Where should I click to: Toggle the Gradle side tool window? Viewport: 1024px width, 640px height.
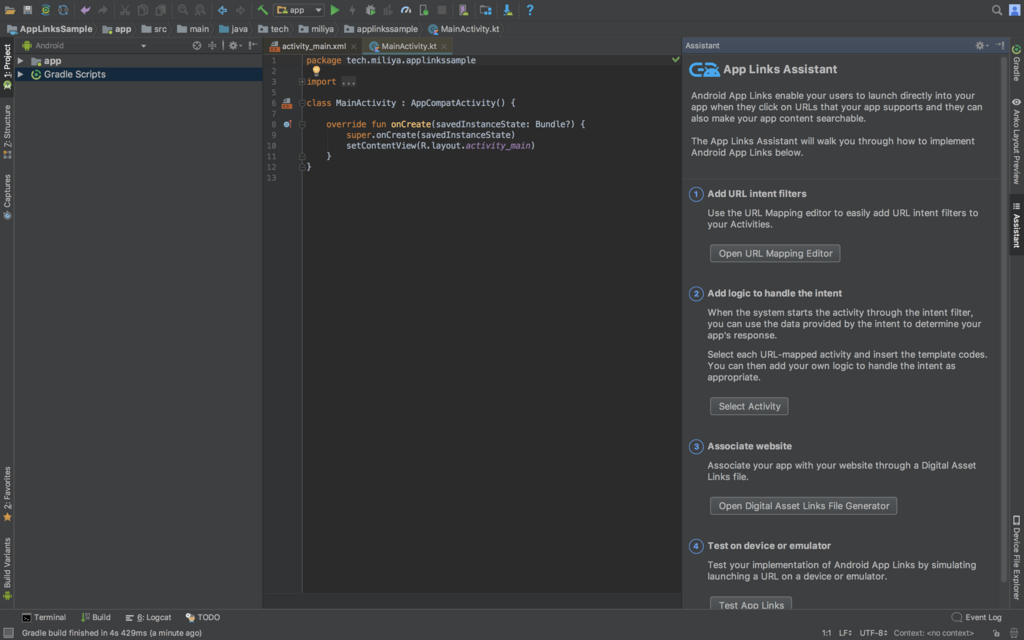point(1016,64)
